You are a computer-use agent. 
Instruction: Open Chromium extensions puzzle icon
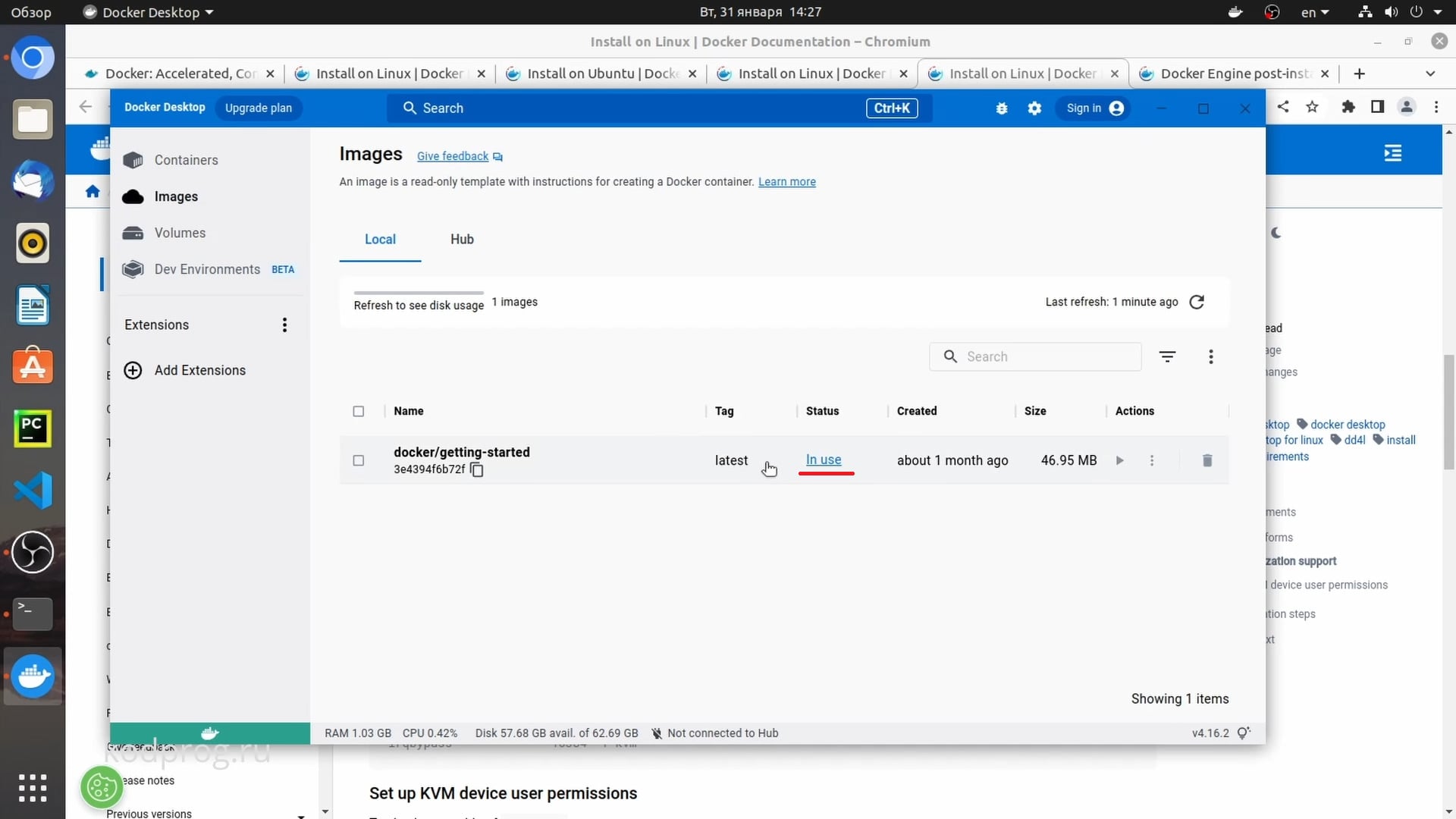pos(1348,107)
